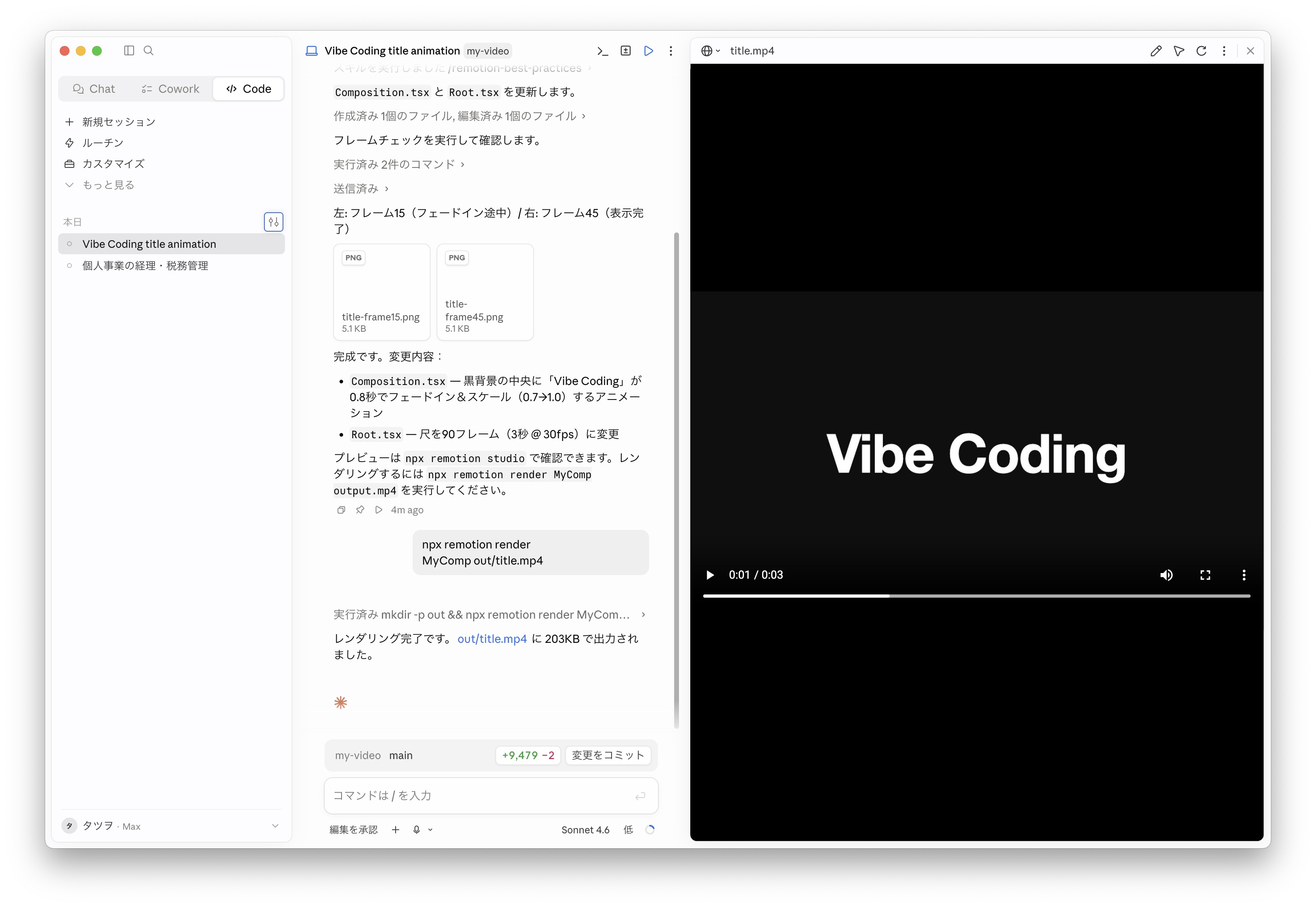Pin the response with the pin icon
This screenshot has height=908, width=1316.
click(x=360, y=510)
